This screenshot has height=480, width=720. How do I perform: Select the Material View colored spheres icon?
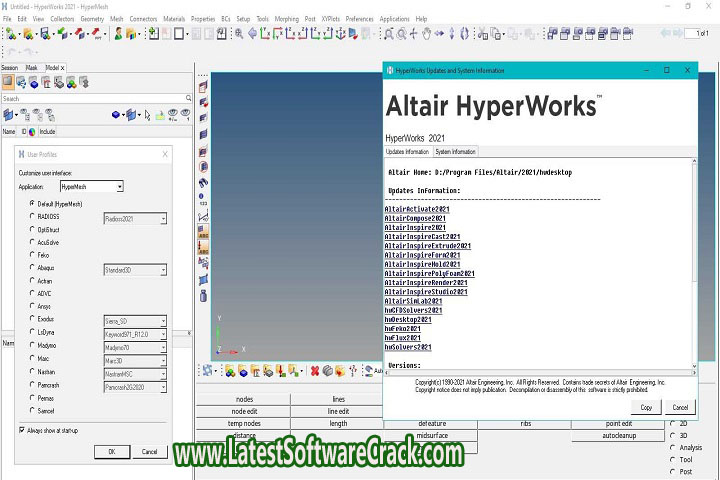(x=71, y=83)
